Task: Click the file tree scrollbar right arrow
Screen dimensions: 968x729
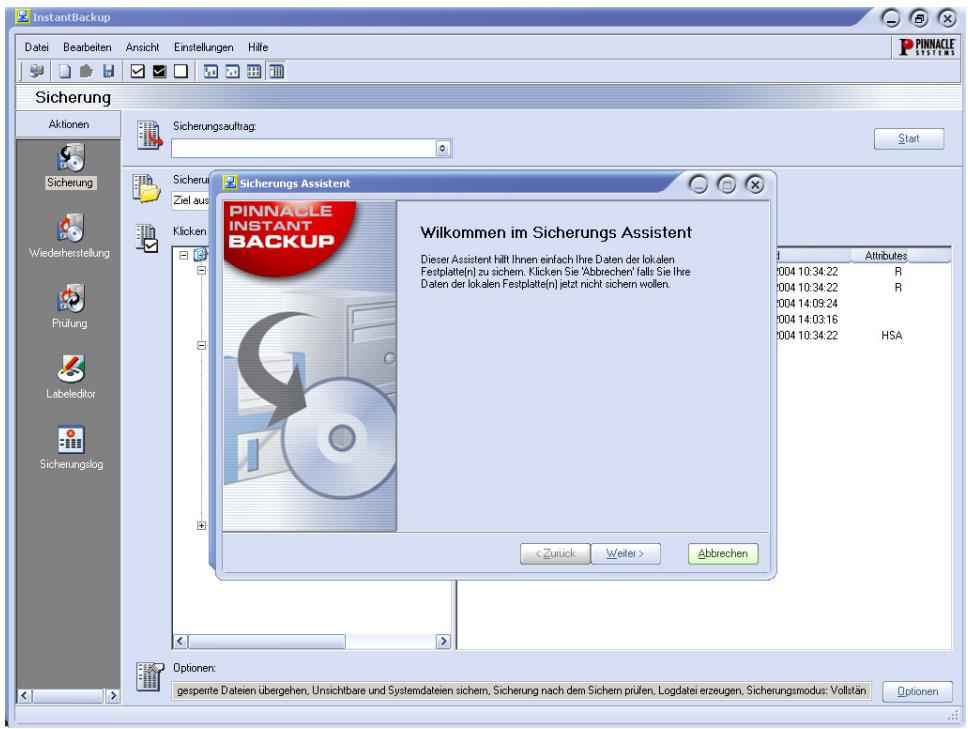Action: [x=443, y=641]
